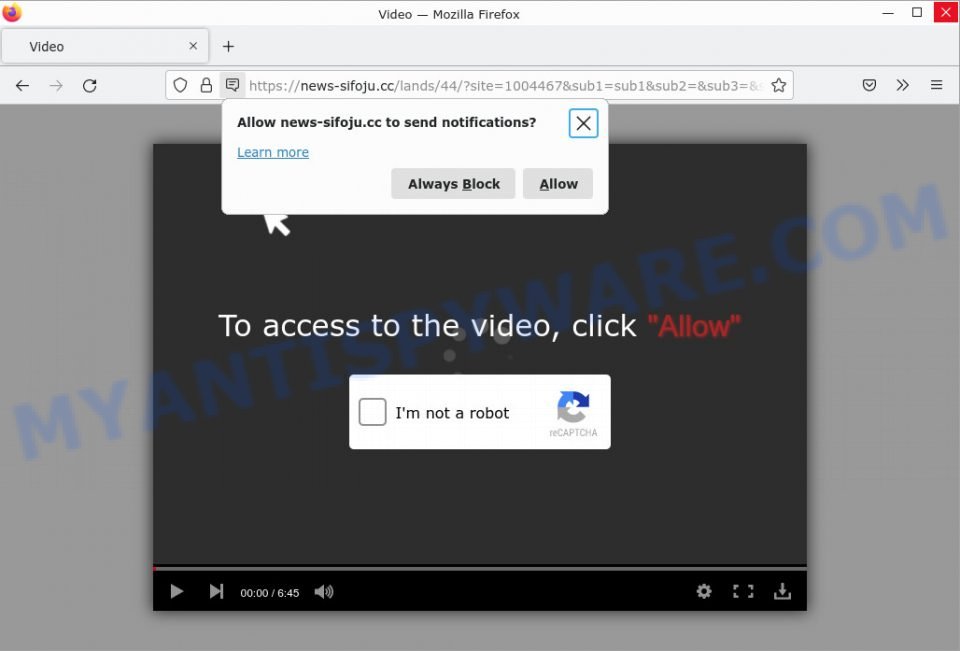Choose Always Block for notifications
The height and width of the screenshot is (651, 960).
click(453, 184)
